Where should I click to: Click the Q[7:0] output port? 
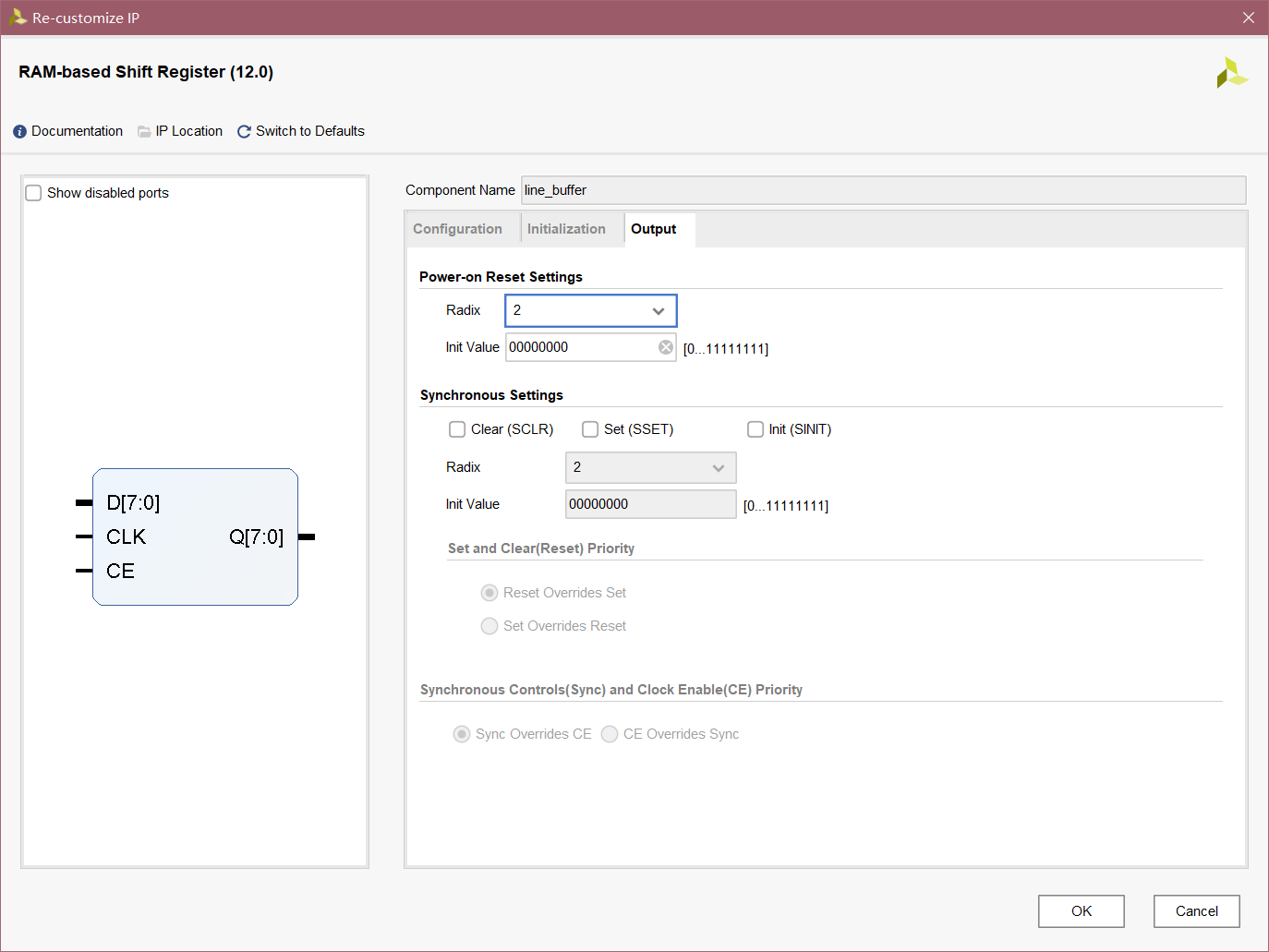pos(256,536)
